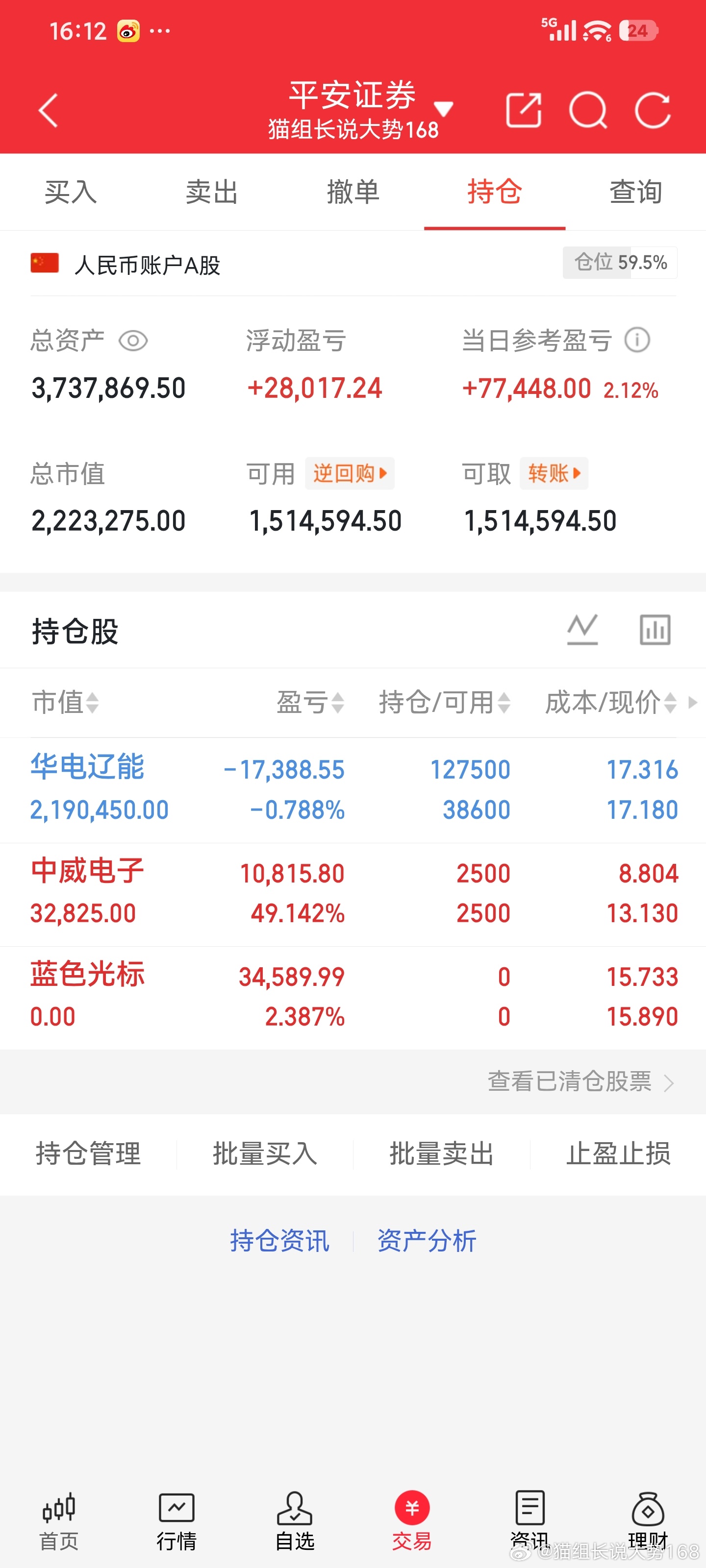The width and height of the screenshot is (706, 1568).
Task: Tap 华电辽能 loss value -17,388.55
Action: click(x=284, y=770)
